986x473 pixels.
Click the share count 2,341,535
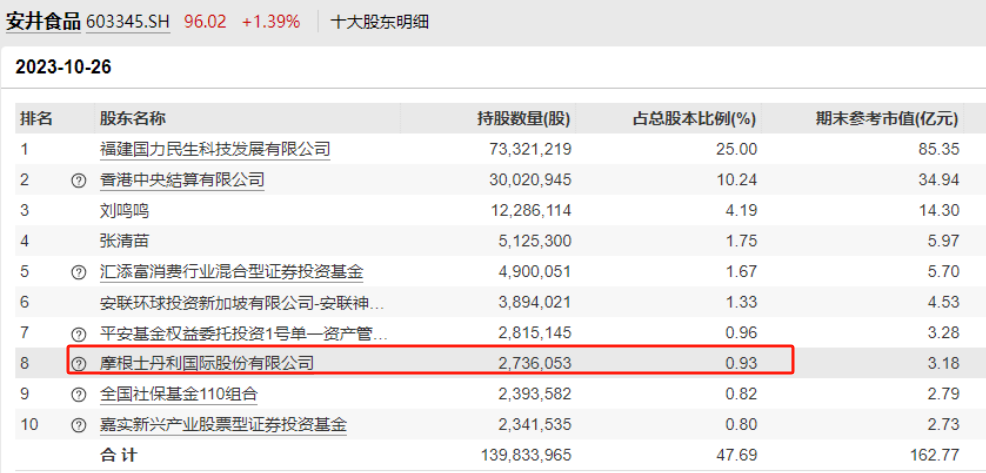[535, 425]
